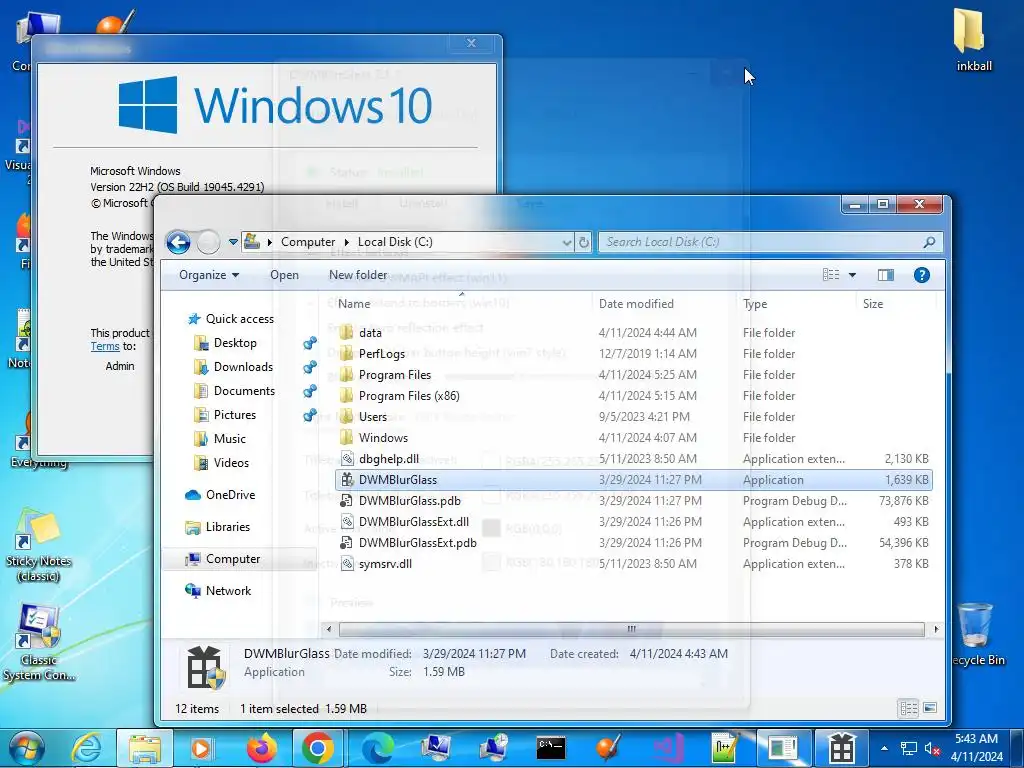1024x768 pixels.
Task: Switch to large thumbnails icon in status bar
Action: tap(930, 708)
